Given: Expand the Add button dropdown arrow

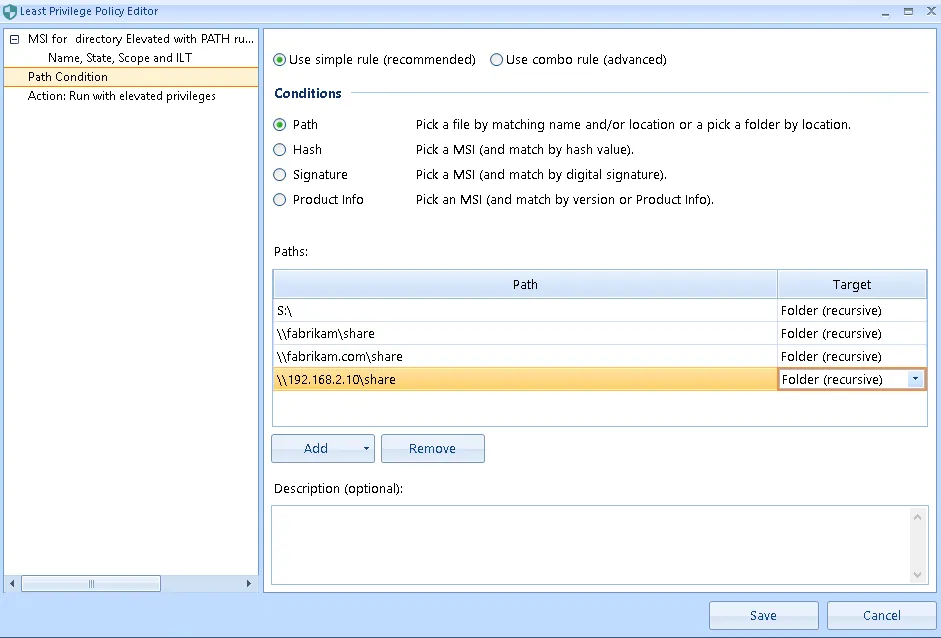Looking at the screenshot, I should click(366, 449).
